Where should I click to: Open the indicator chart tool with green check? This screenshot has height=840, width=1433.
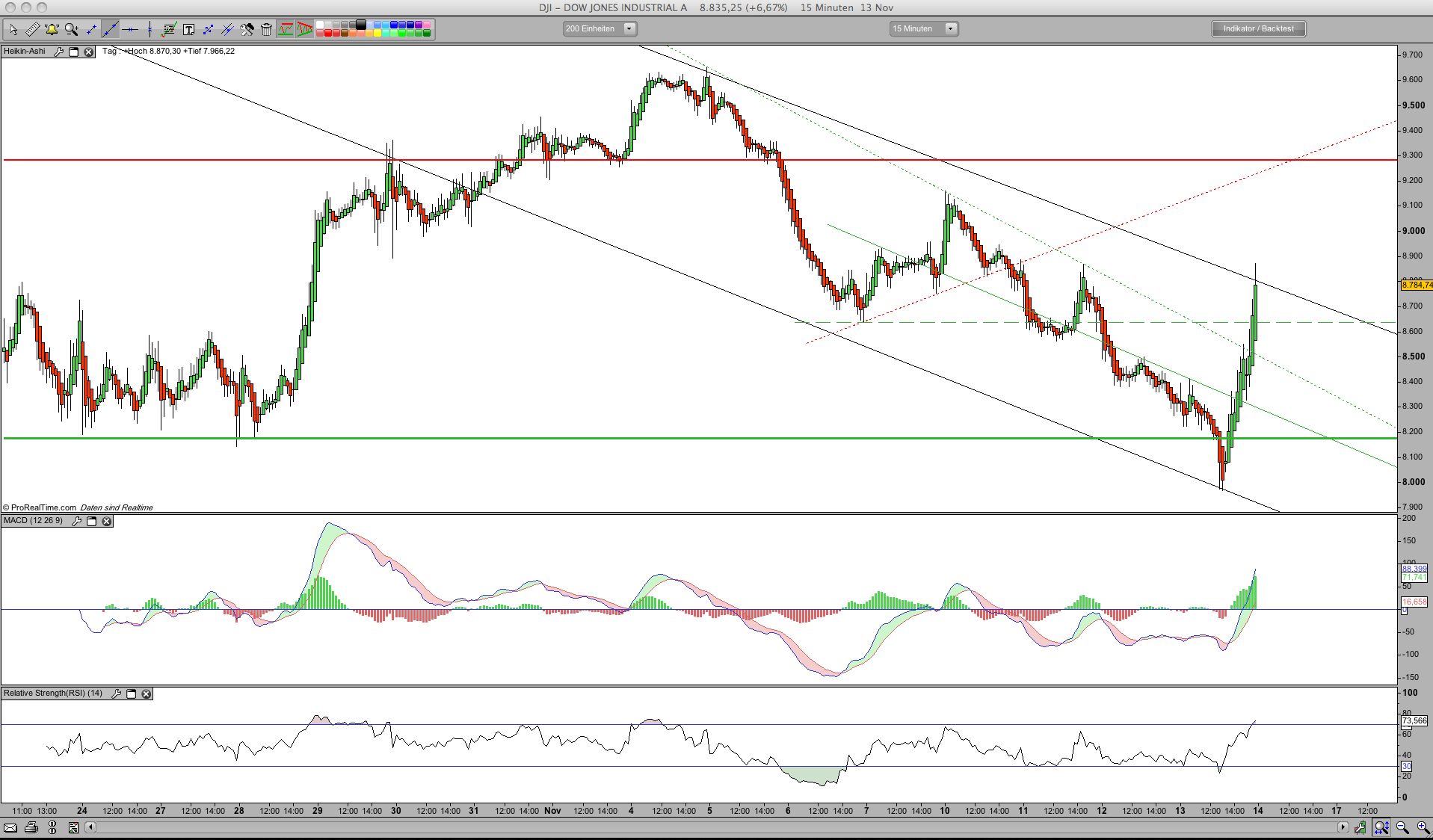coord(169,29)
